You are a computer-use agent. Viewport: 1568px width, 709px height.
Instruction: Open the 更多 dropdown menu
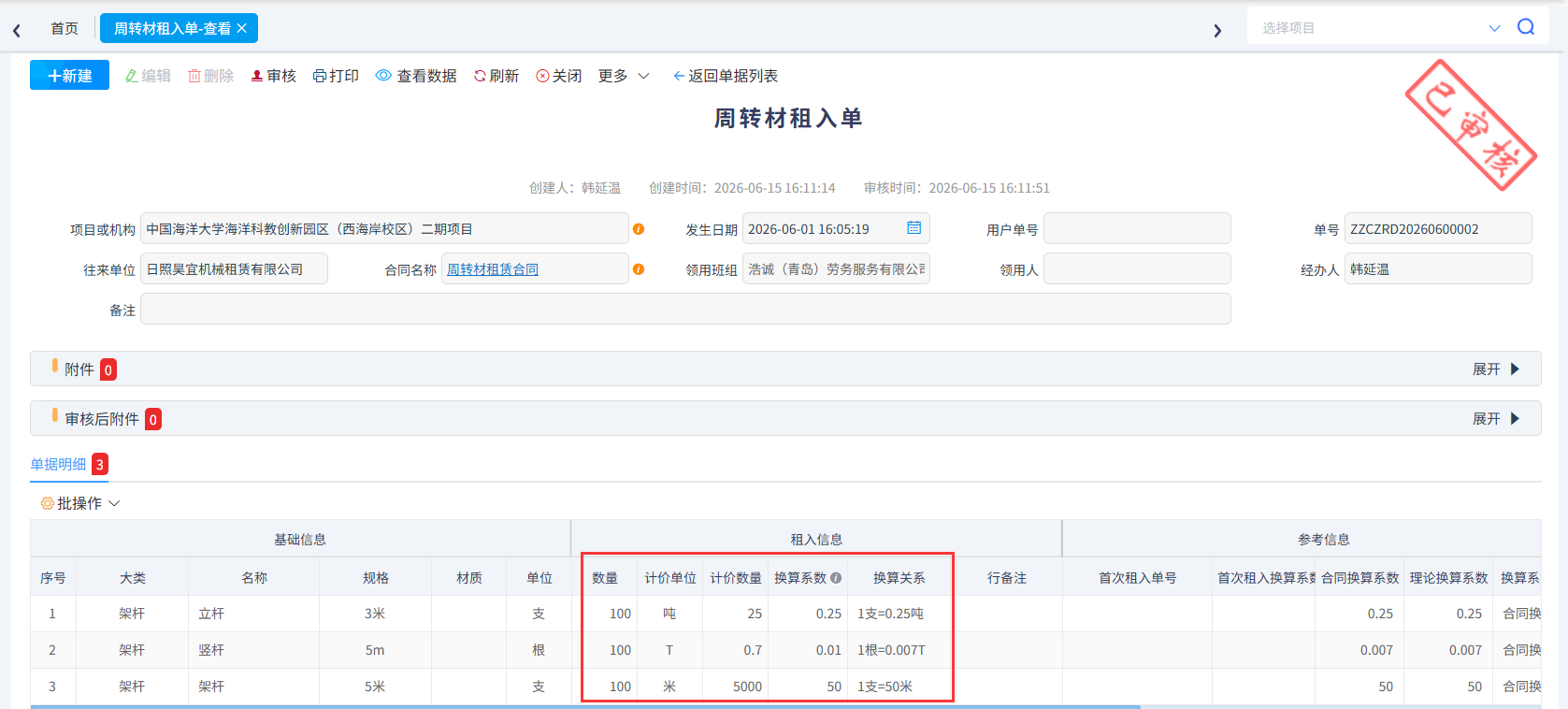(x=624, y=76)
